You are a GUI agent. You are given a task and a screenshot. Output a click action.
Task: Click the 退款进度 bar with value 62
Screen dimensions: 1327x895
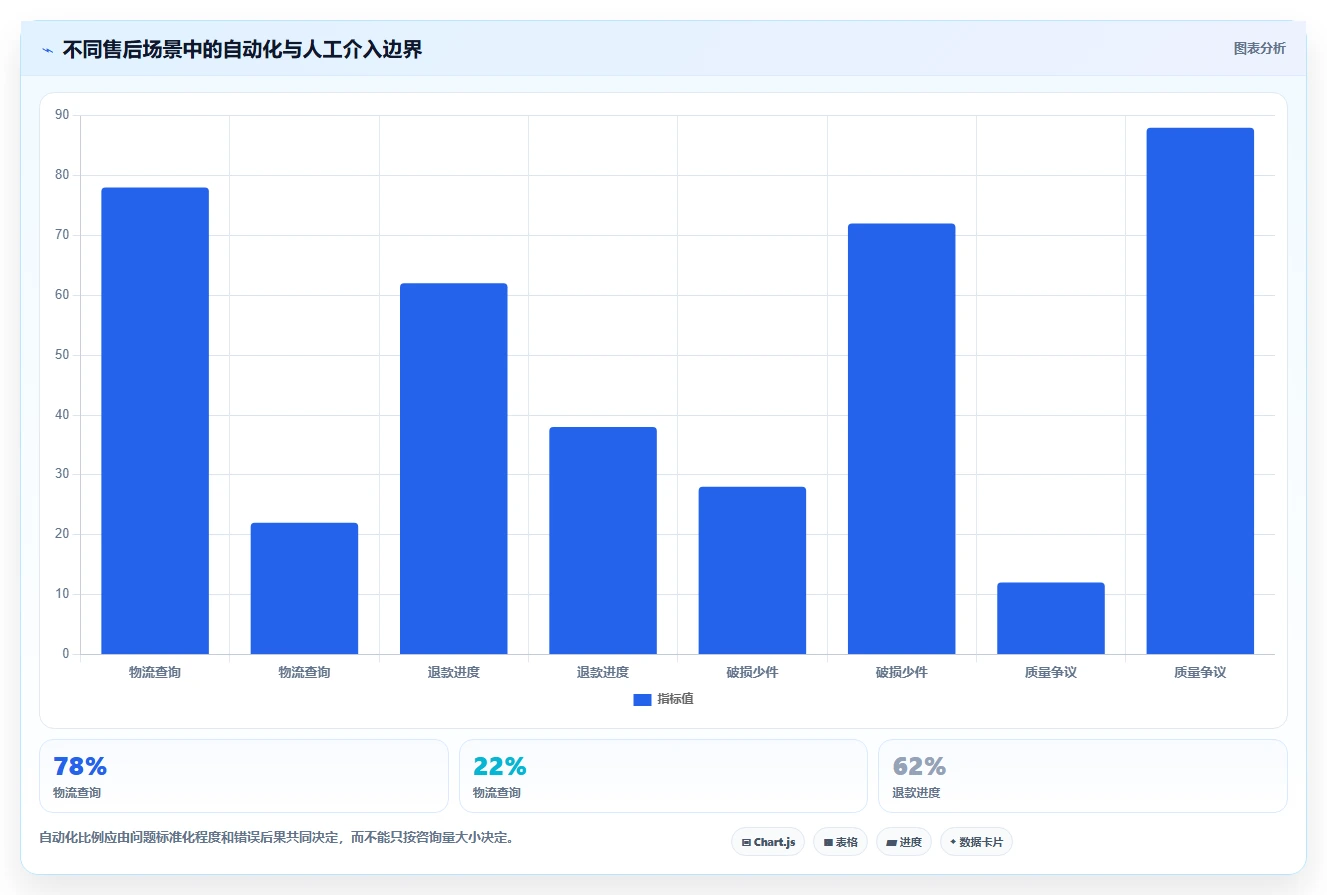454,469
